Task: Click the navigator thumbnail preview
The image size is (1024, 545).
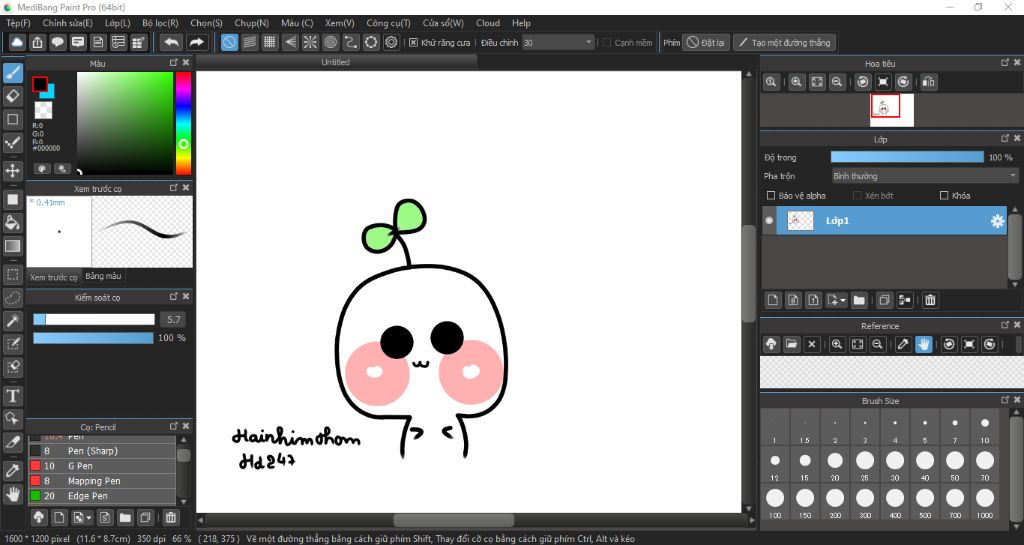Action: [892, 110]
